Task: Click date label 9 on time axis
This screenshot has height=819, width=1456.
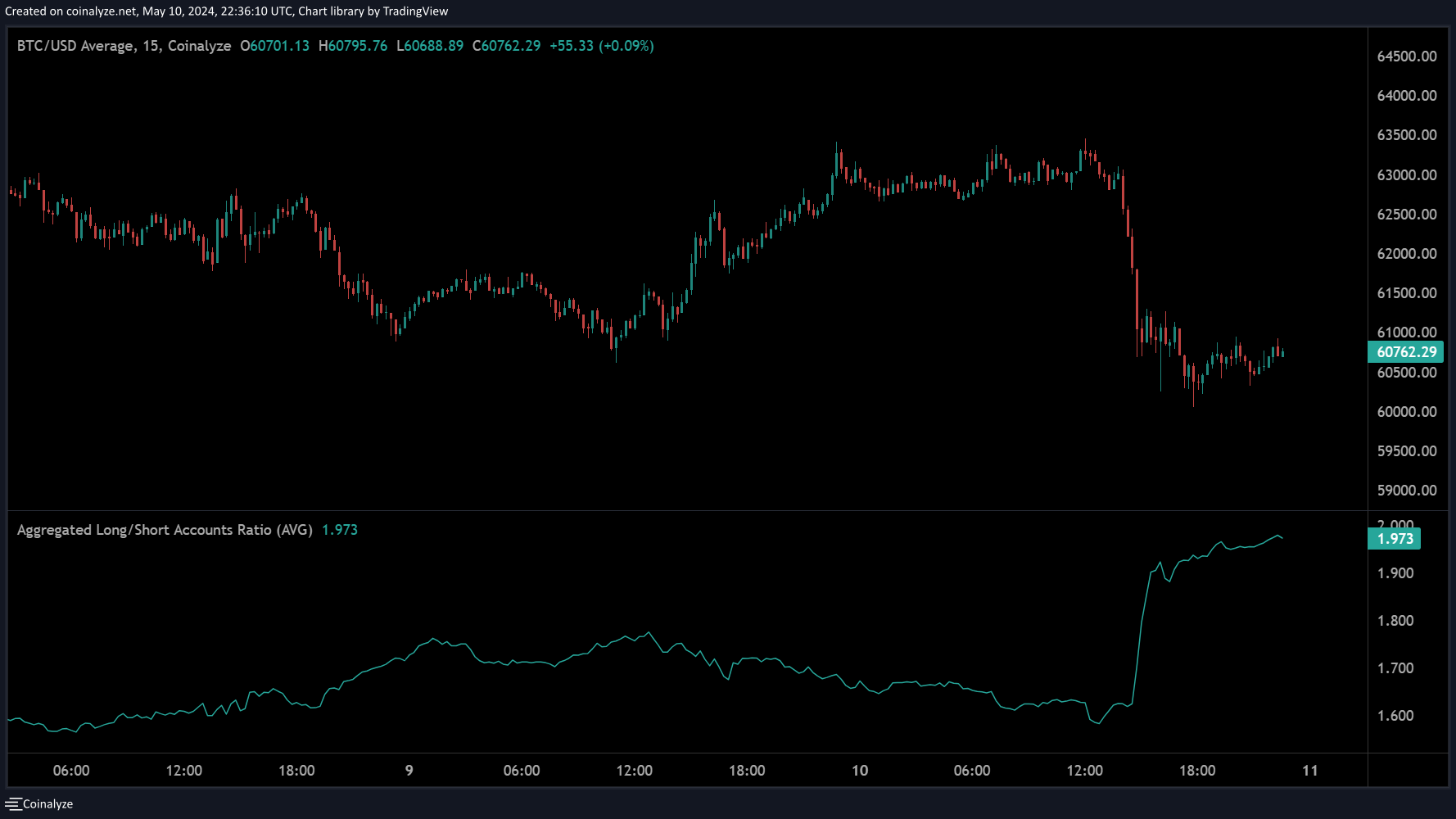Action: (409, 771)
